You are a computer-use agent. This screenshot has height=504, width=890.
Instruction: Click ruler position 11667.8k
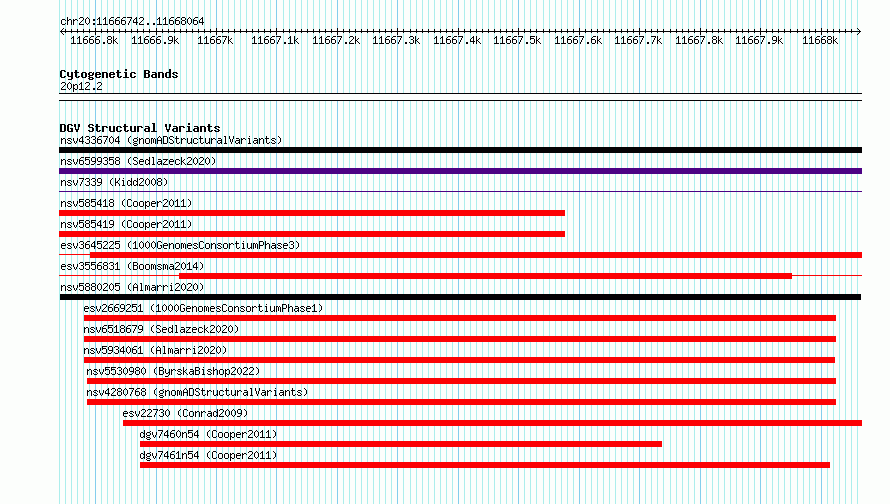pyautogui.click(x=699, y=40)
